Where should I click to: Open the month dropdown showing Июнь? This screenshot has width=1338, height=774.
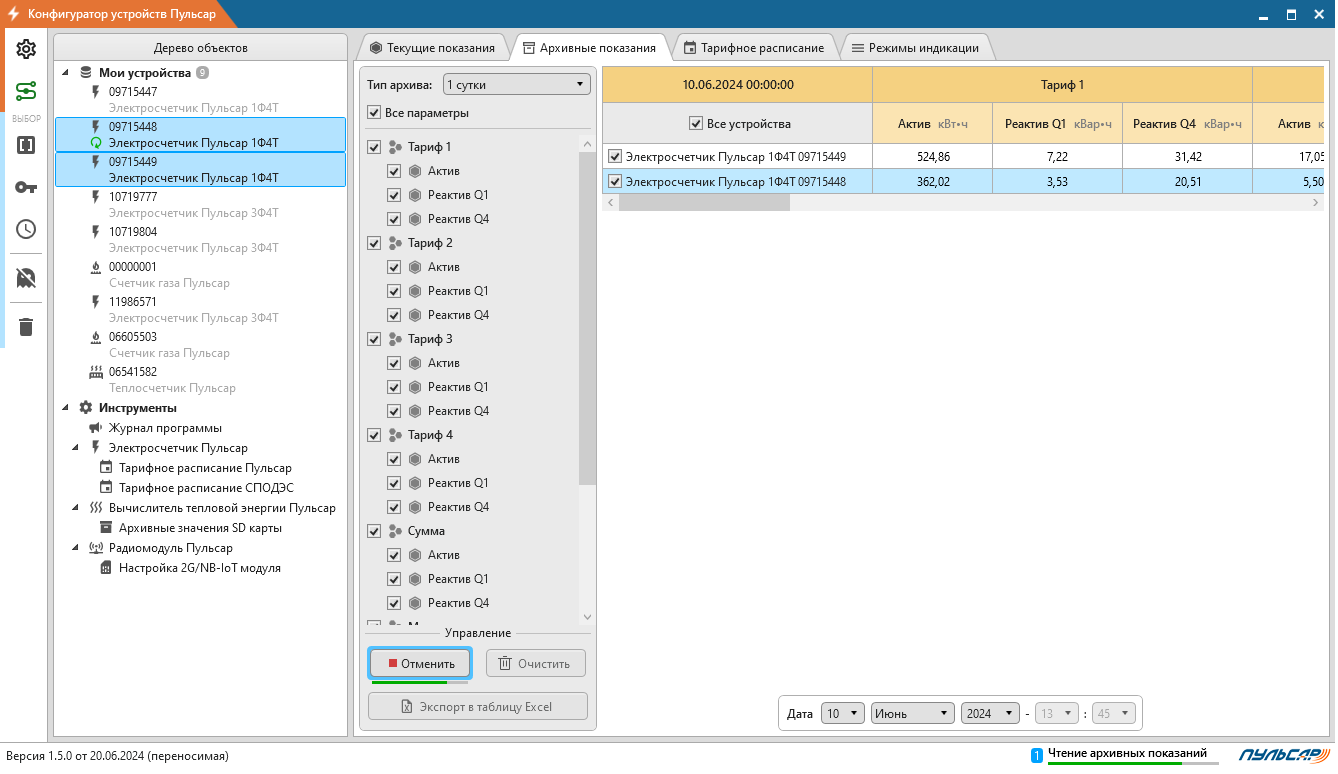tap(913, 713)
